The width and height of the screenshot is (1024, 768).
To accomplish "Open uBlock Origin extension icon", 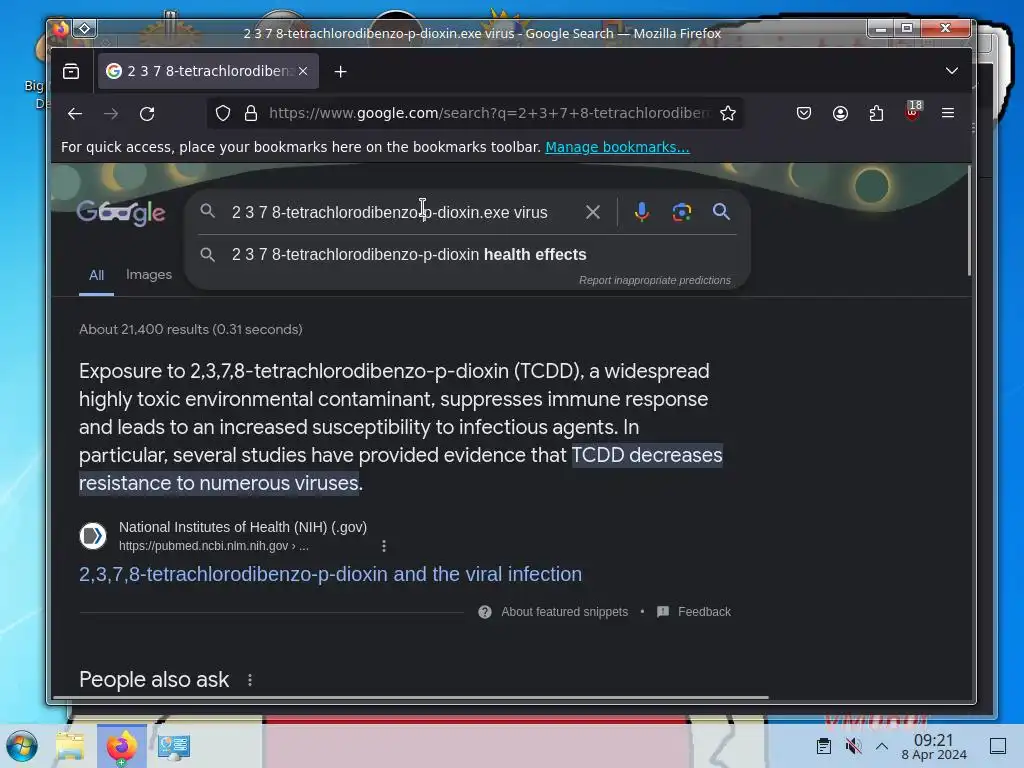I will (913, 112).
